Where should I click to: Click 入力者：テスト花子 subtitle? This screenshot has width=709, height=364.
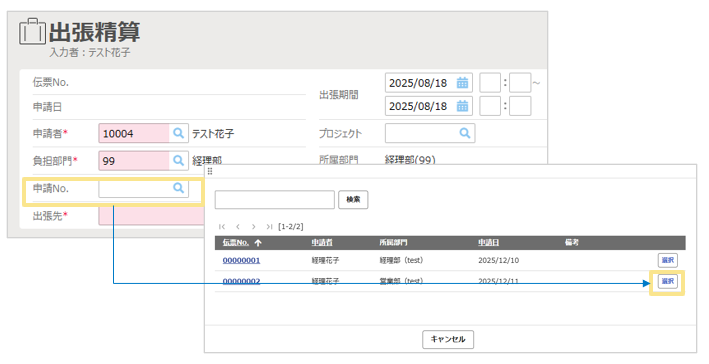(x=90, y=52)
